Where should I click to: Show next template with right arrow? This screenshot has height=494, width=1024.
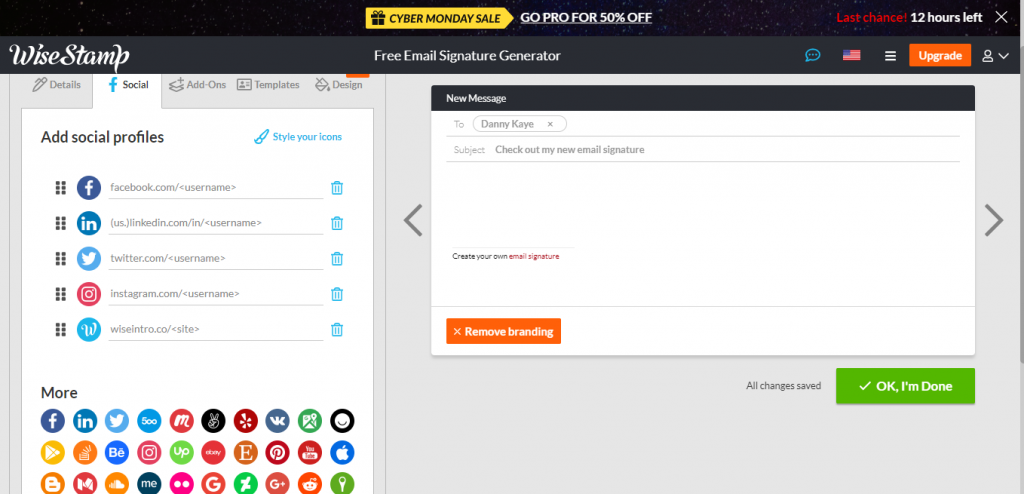coord(993,220)
